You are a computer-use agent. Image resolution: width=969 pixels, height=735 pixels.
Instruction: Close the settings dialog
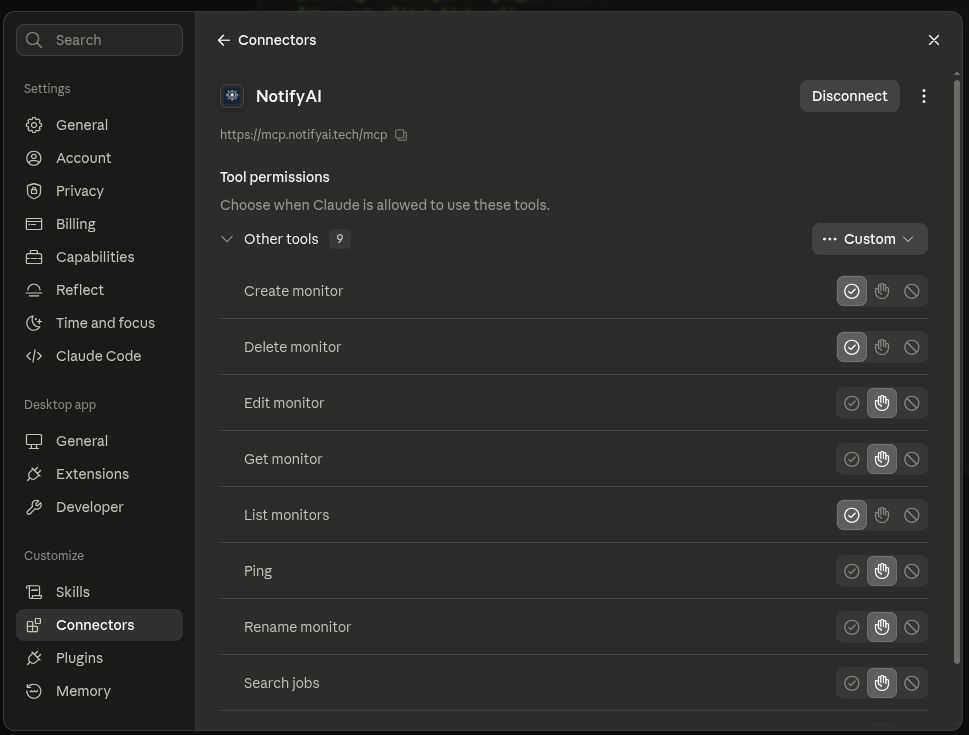point(933,40)
